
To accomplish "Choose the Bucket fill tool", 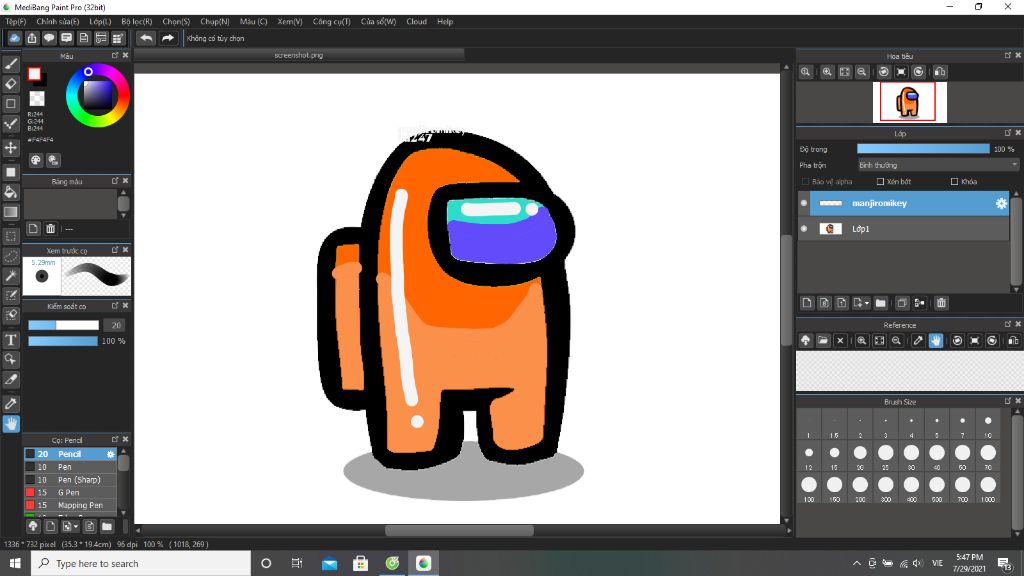I will coord(11,191).
